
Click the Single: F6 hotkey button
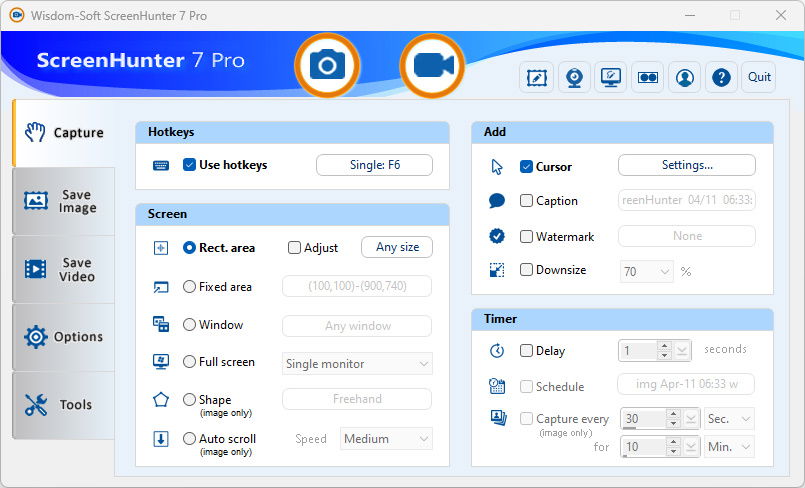pos(374,165)
